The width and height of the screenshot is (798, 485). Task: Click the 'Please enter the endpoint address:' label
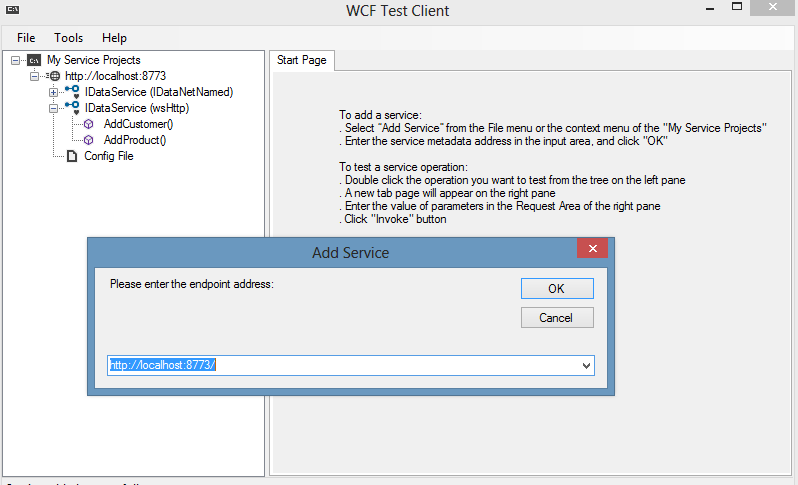(x=192, y=284)
